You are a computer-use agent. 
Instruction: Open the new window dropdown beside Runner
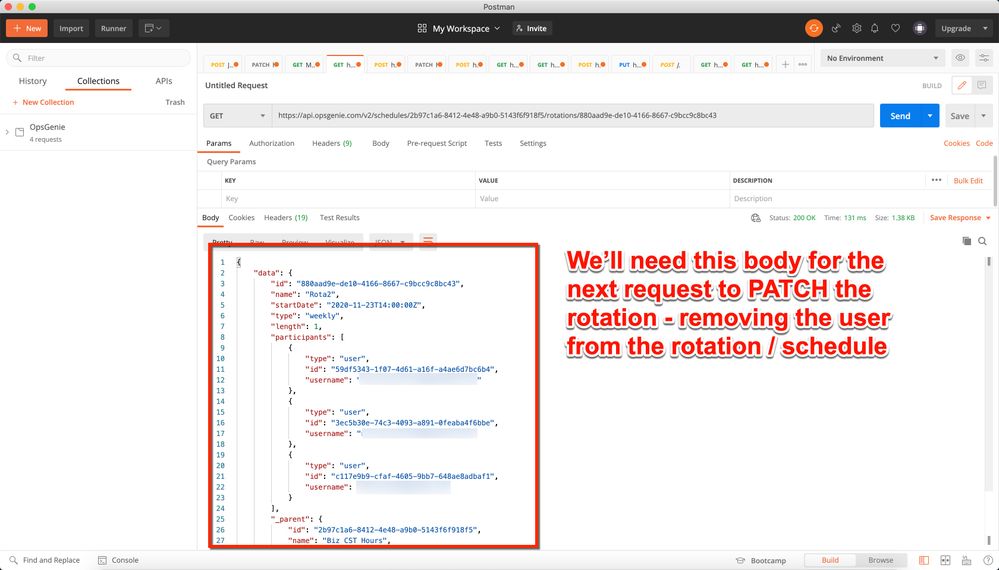coord(154,28)
